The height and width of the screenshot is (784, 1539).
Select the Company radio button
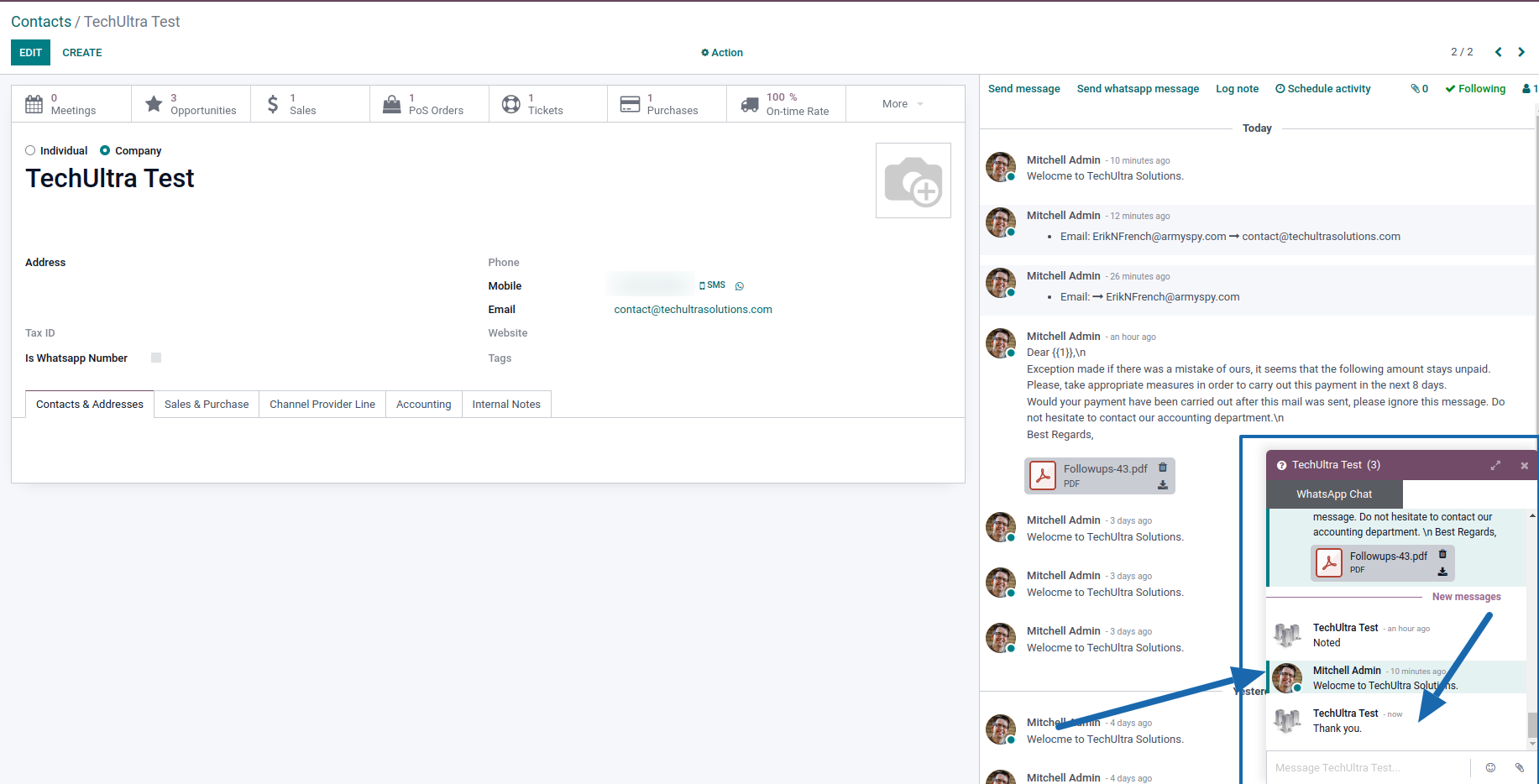pos(105,150)
